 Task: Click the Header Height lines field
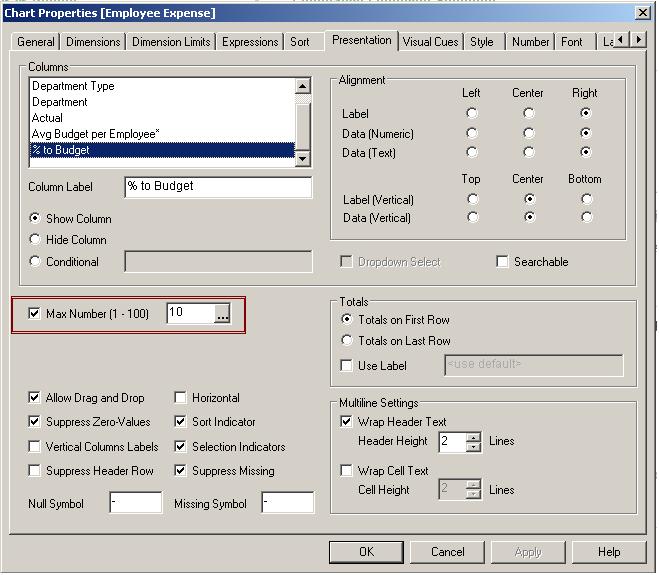tap(452, 442)
